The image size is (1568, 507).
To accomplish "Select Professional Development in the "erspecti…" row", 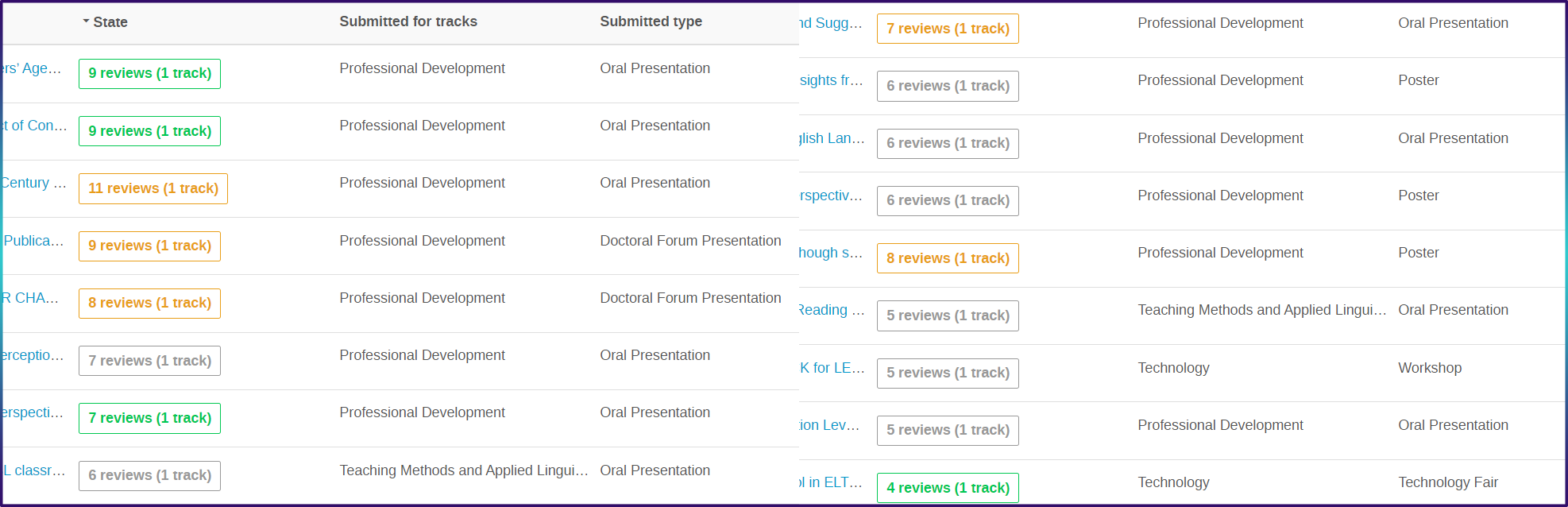I will pos(422,412).
